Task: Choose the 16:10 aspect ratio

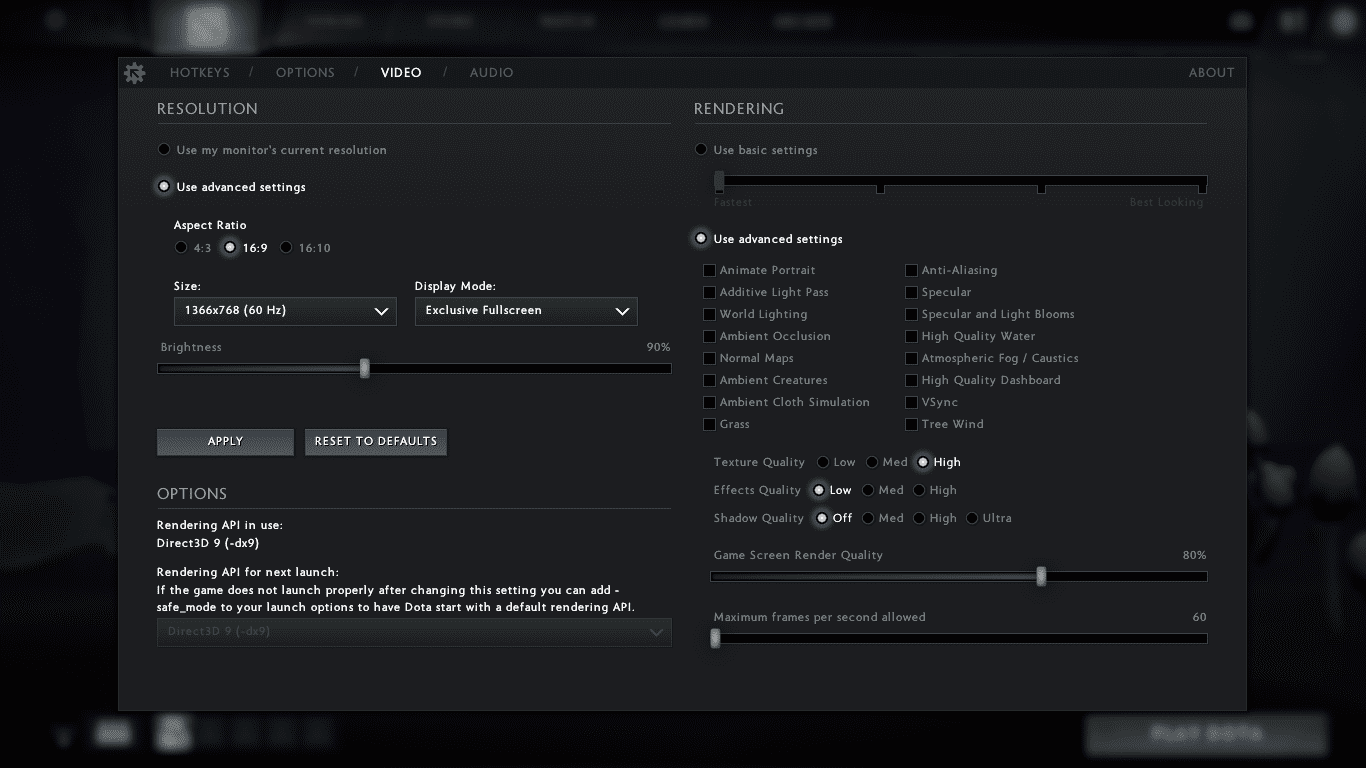Action: tap(286, 248)
